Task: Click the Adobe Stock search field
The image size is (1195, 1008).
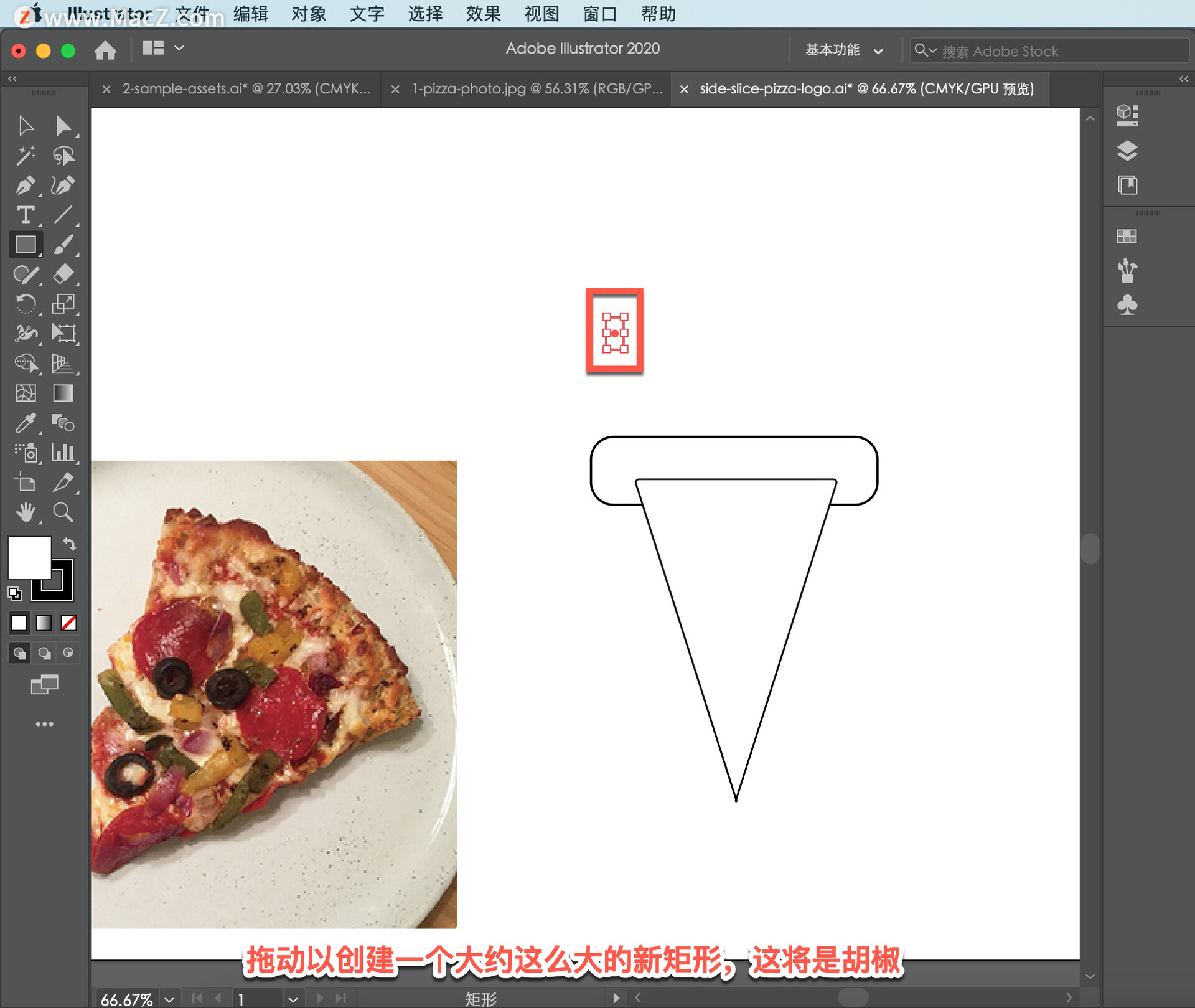Action: (1048, 51)
